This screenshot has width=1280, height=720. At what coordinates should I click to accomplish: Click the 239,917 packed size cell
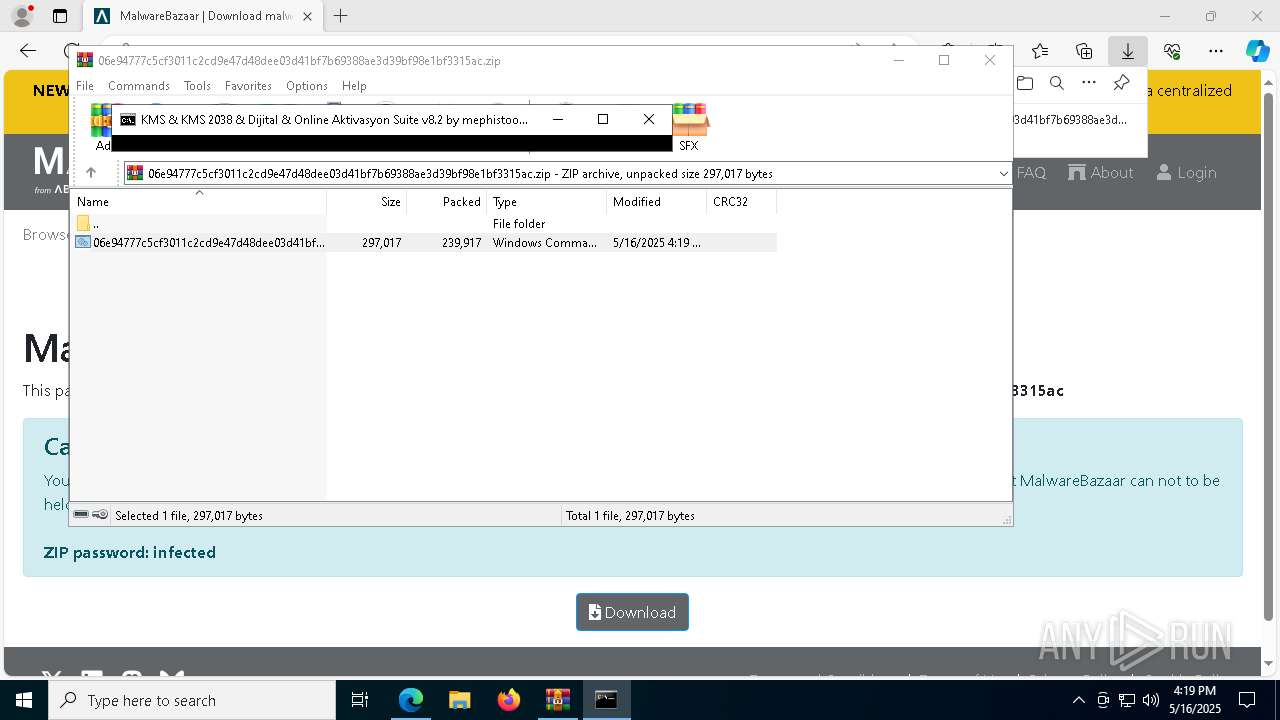click(462, 243)
